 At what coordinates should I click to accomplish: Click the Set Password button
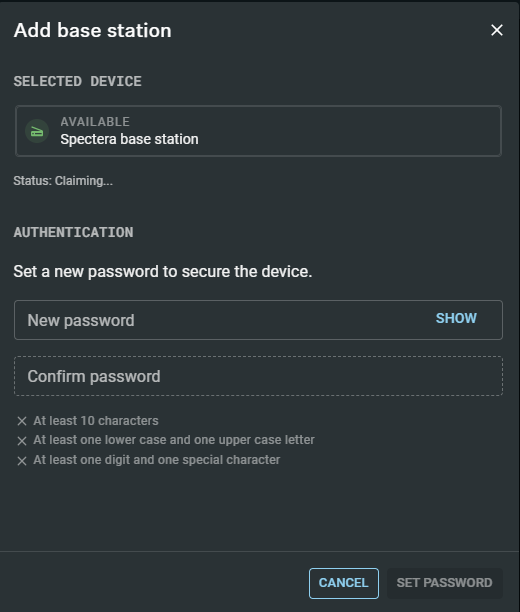point(445,583)
